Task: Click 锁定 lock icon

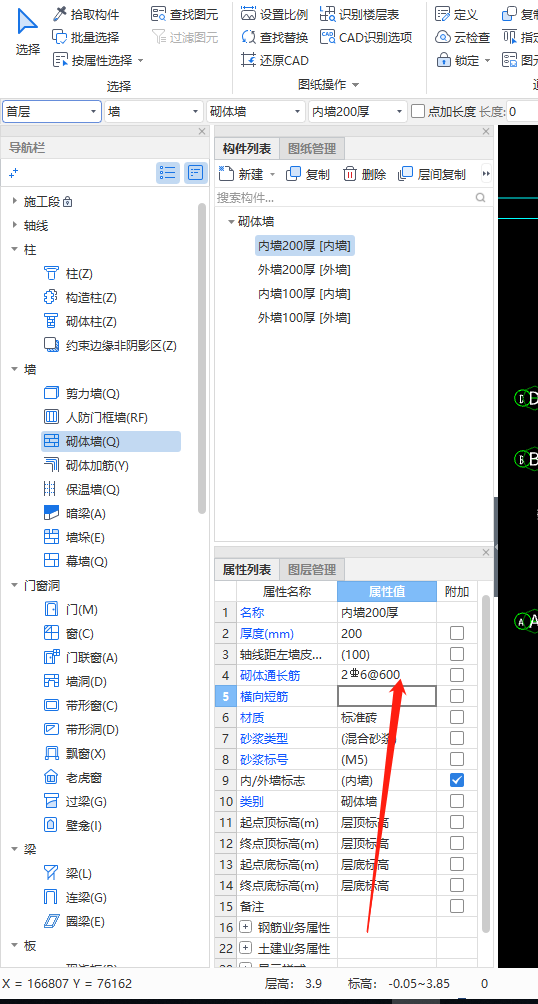Action: click(x=444, y=61)
